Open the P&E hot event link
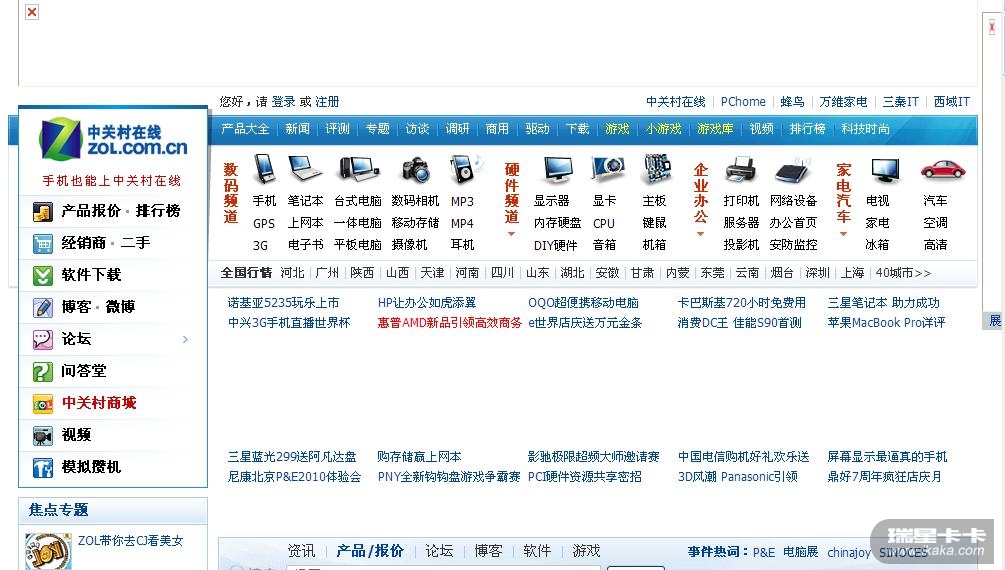1005x570 pixels. [763, 553]
